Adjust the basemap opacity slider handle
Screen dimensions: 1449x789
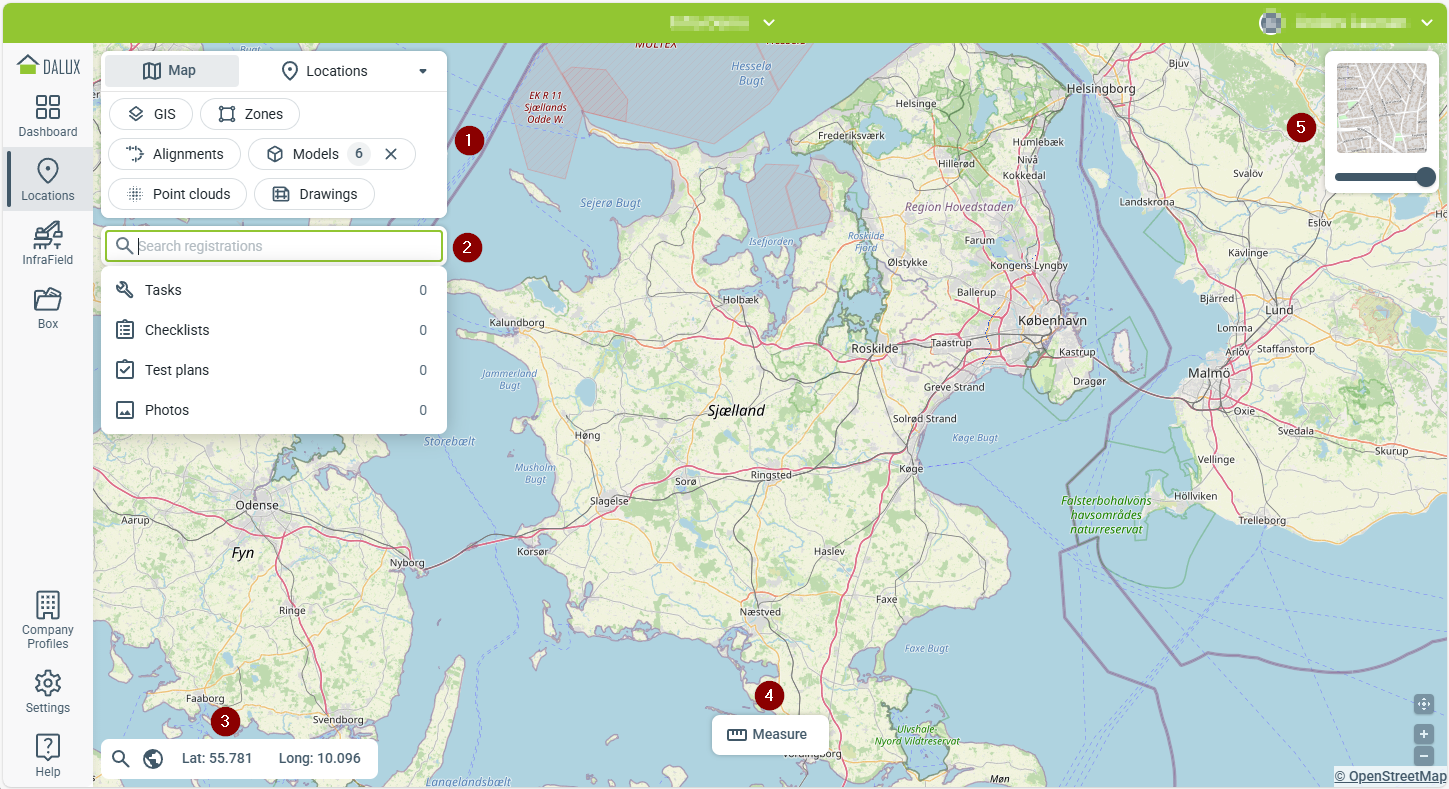1426,177
